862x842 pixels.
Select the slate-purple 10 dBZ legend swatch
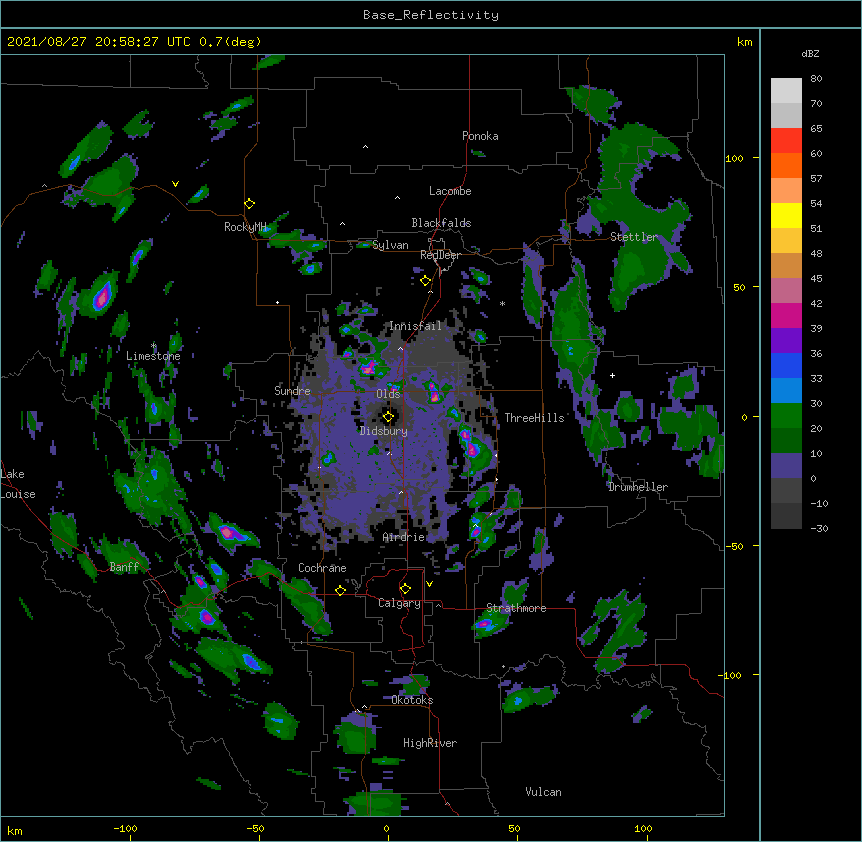pos(786,466)
